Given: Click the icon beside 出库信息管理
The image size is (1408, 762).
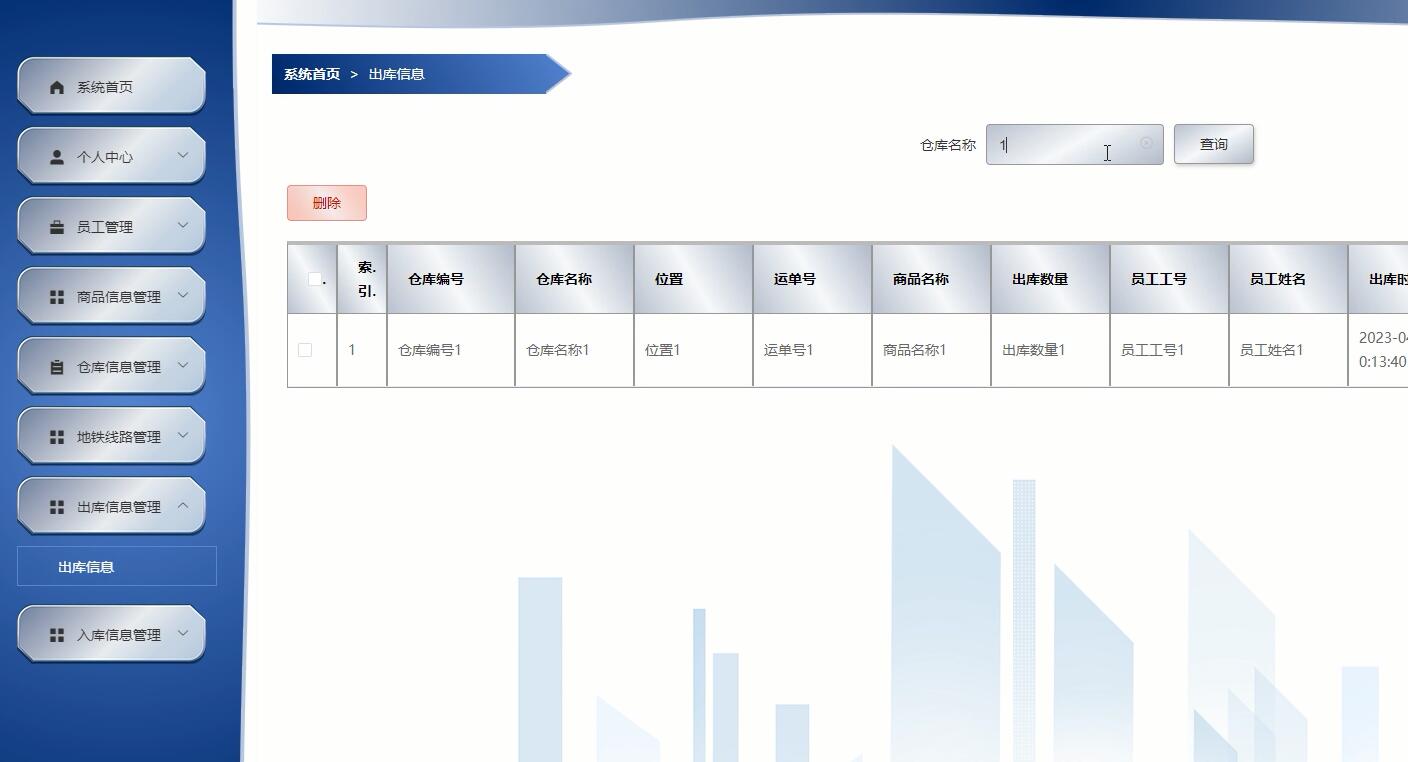Looking at the screenshot, I should pyautogui.click(x=56, y=506).
